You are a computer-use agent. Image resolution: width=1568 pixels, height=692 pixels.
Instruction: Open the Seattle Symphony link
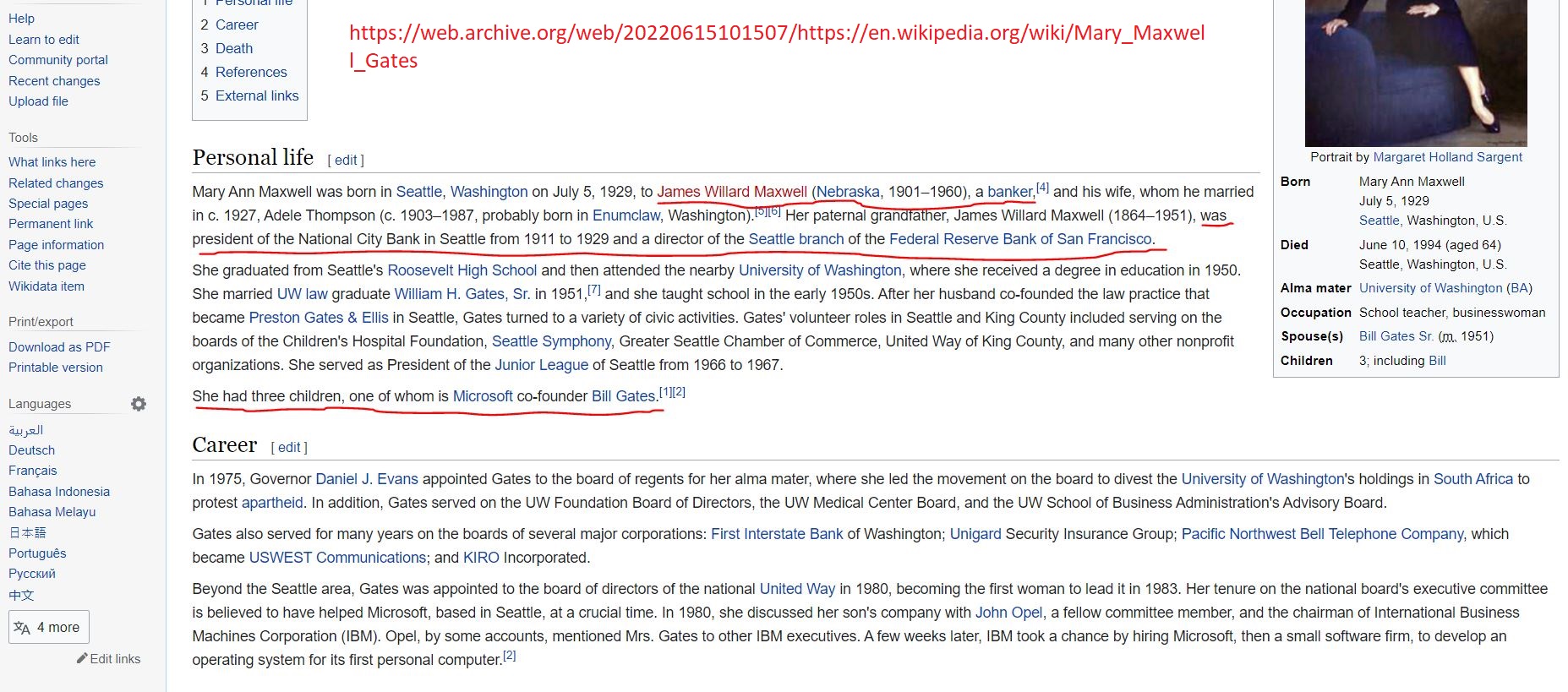click(551, 341)
